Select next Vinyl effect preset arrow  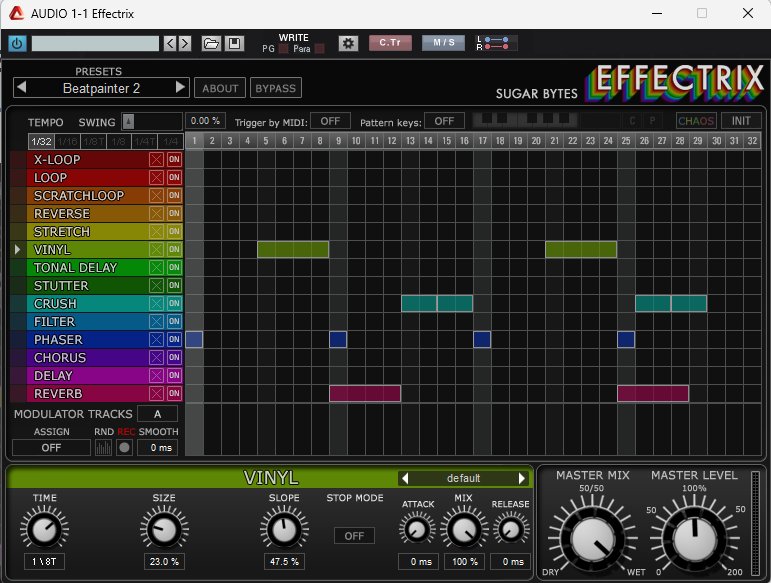click(x=522, y=478)
